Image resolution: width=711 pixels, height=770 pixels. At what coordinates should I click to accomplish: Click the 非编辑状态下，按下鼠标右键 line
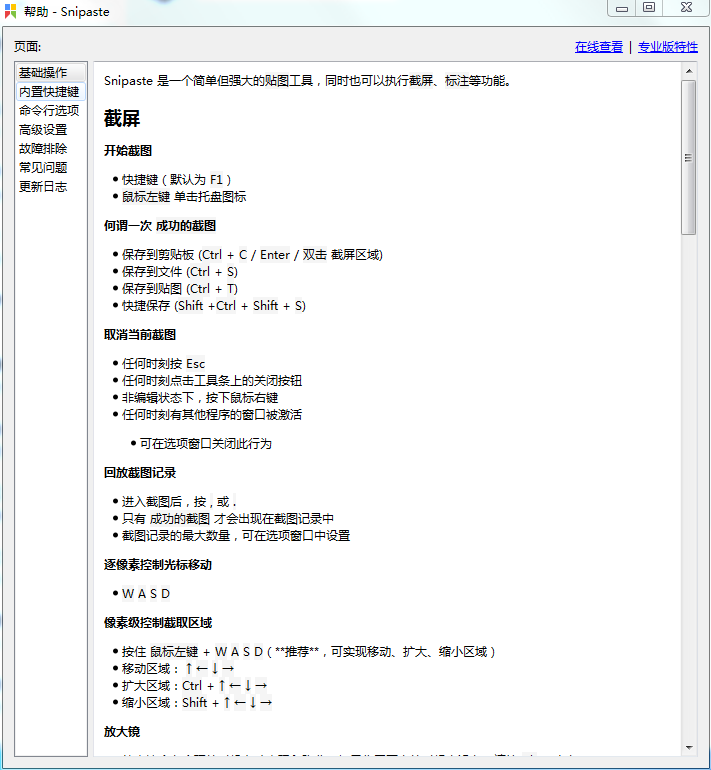click(x=200, y=398)
